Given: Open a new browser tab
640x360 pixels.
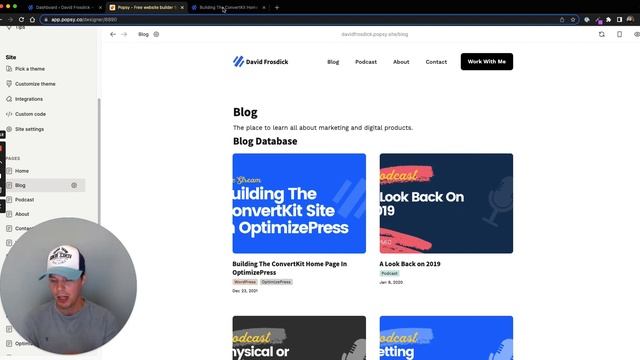Looking at the screenshot, I should click(x=277, y=7).
